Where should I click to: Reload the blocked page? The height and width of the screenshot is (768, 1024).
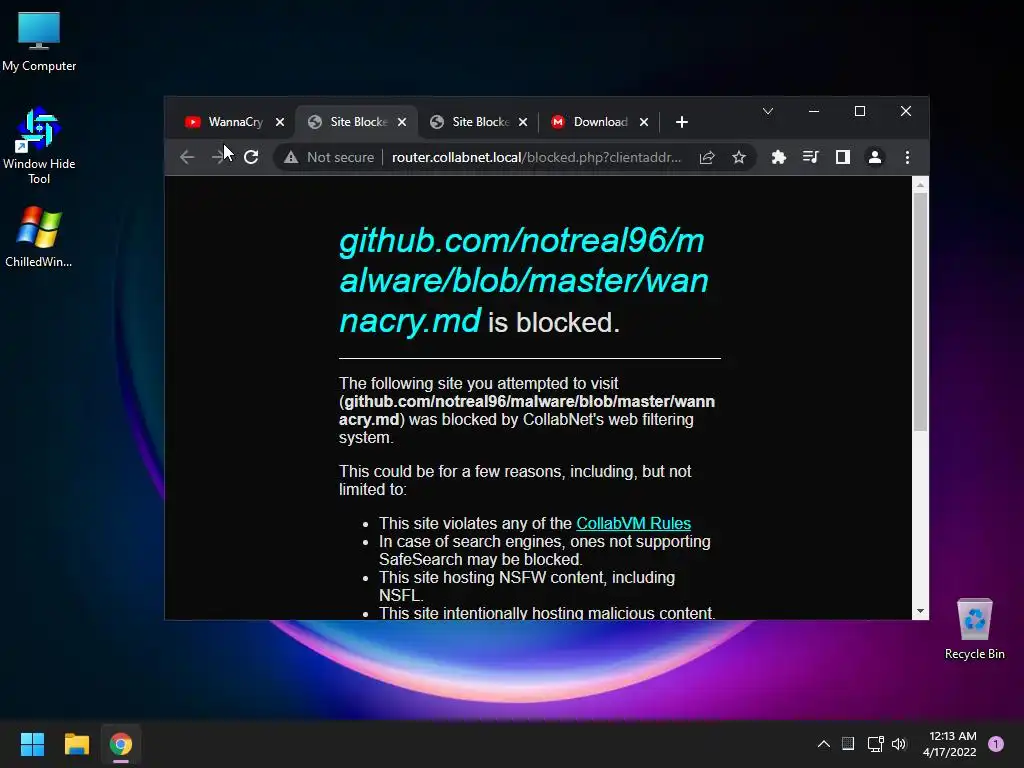coord(251,157)
